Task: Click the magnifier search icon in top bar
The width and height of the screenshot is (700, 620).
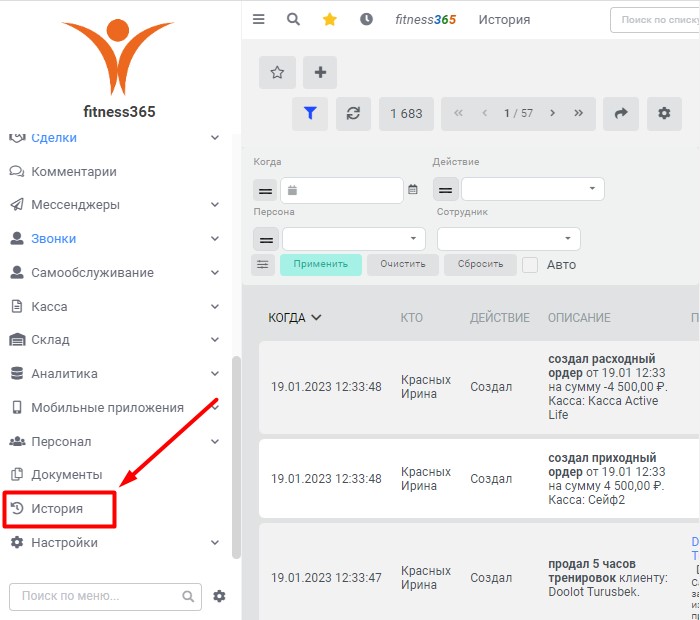Action: coord(293,19)
